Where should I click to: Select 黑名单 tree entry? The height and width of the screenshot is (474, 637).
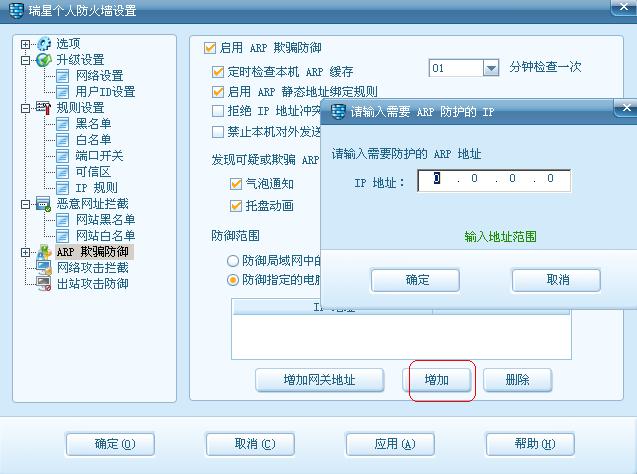coord(93,124)
